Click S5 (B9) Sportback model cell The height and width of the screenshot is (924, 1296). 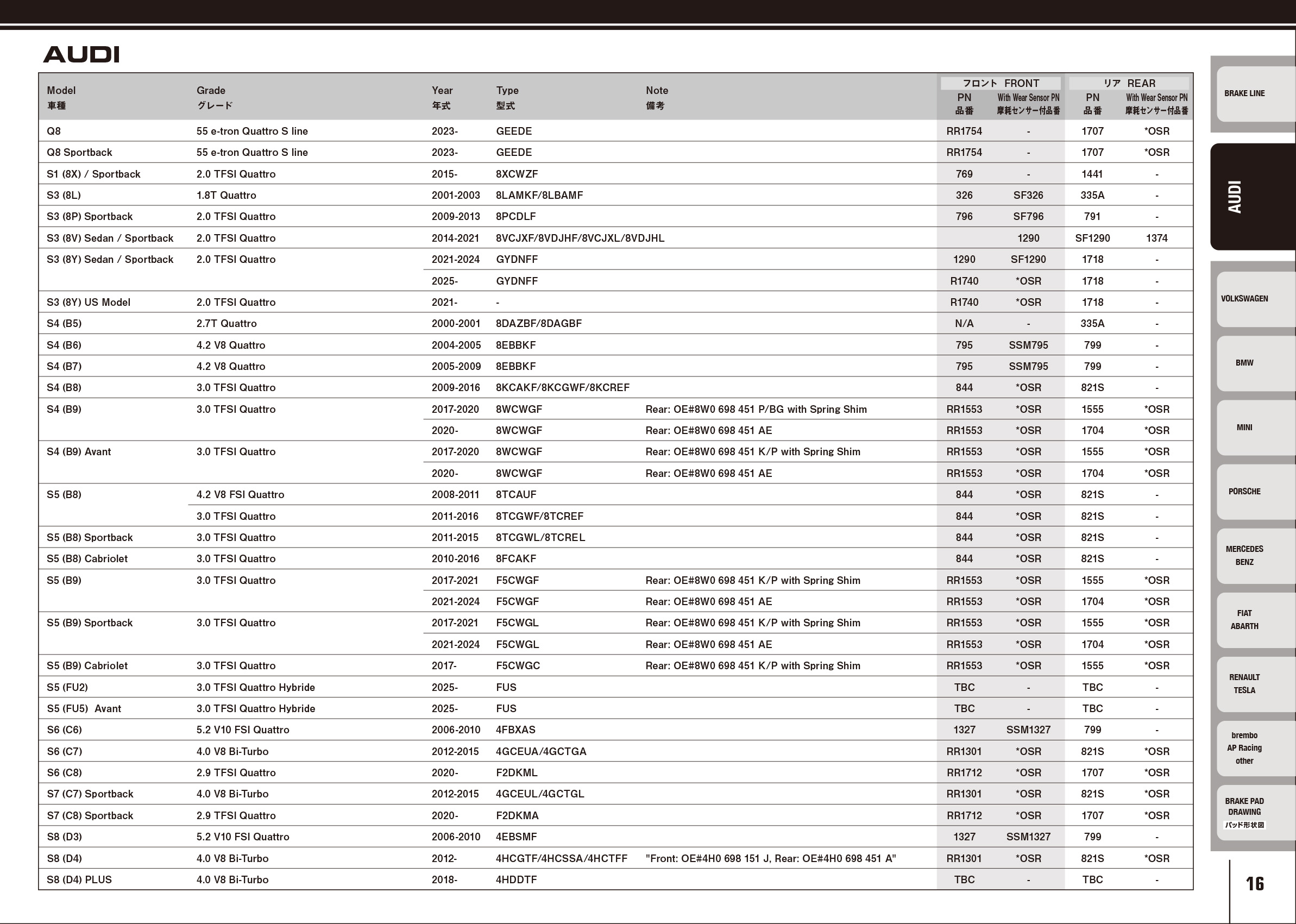click(89, 623)
